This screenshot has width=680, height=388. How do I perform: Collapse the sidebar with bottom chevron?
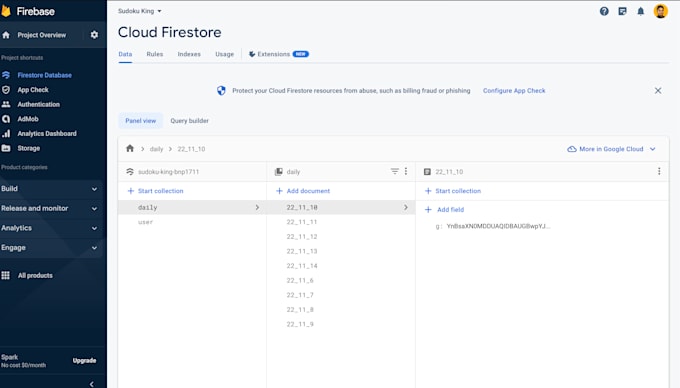[x=92, y=384]
